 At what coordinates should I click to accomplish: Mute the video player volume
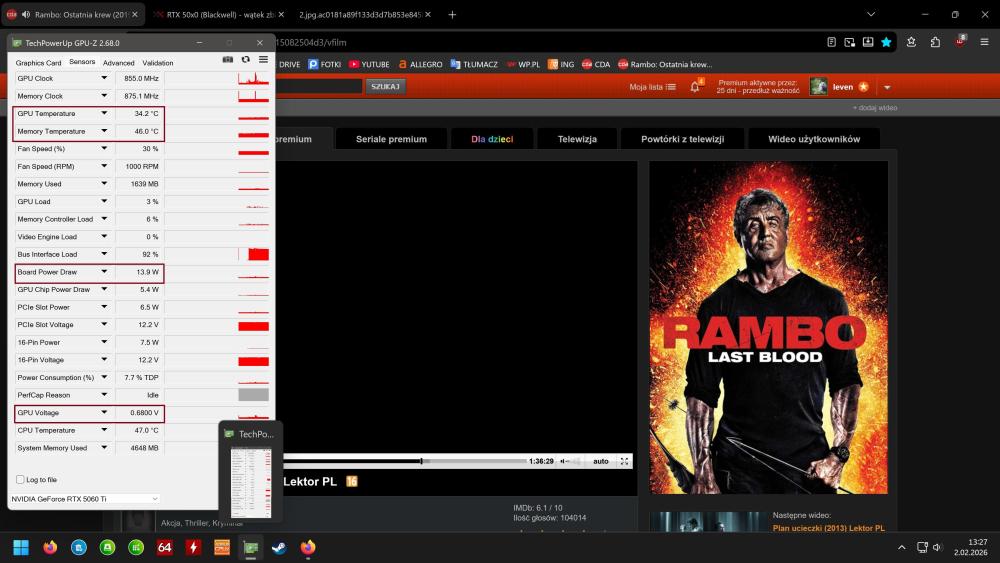[x=565, y=461]
